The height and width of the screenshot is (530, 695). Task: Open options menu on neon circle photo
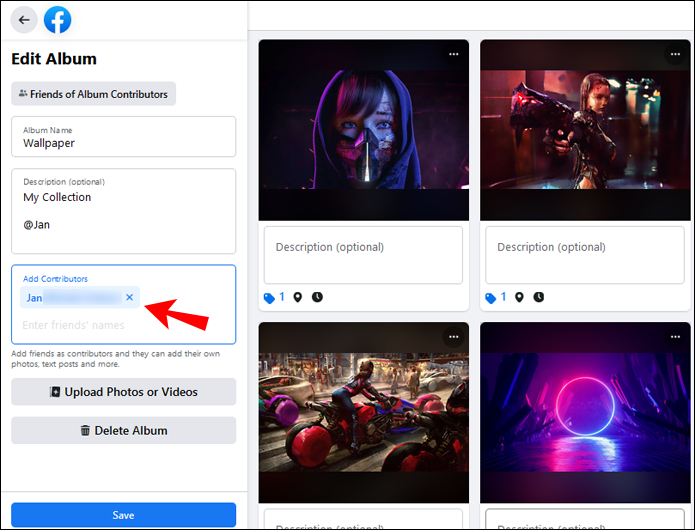pos(675,337)
